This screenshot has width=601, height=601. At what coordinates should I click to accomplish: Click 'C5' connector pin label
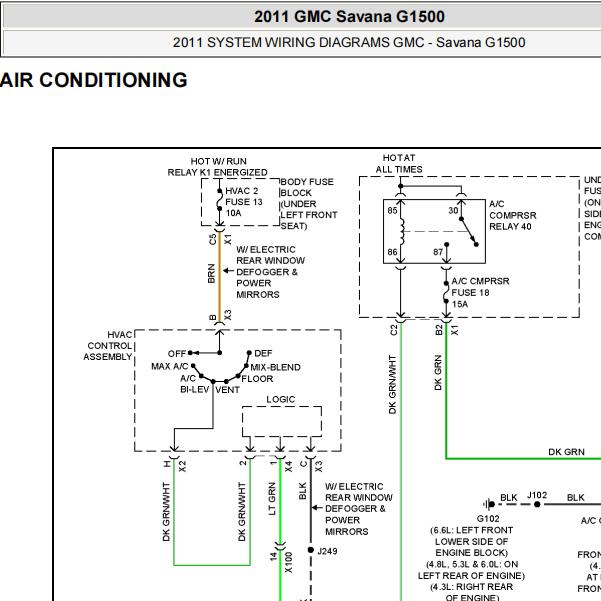pos(212,240)
